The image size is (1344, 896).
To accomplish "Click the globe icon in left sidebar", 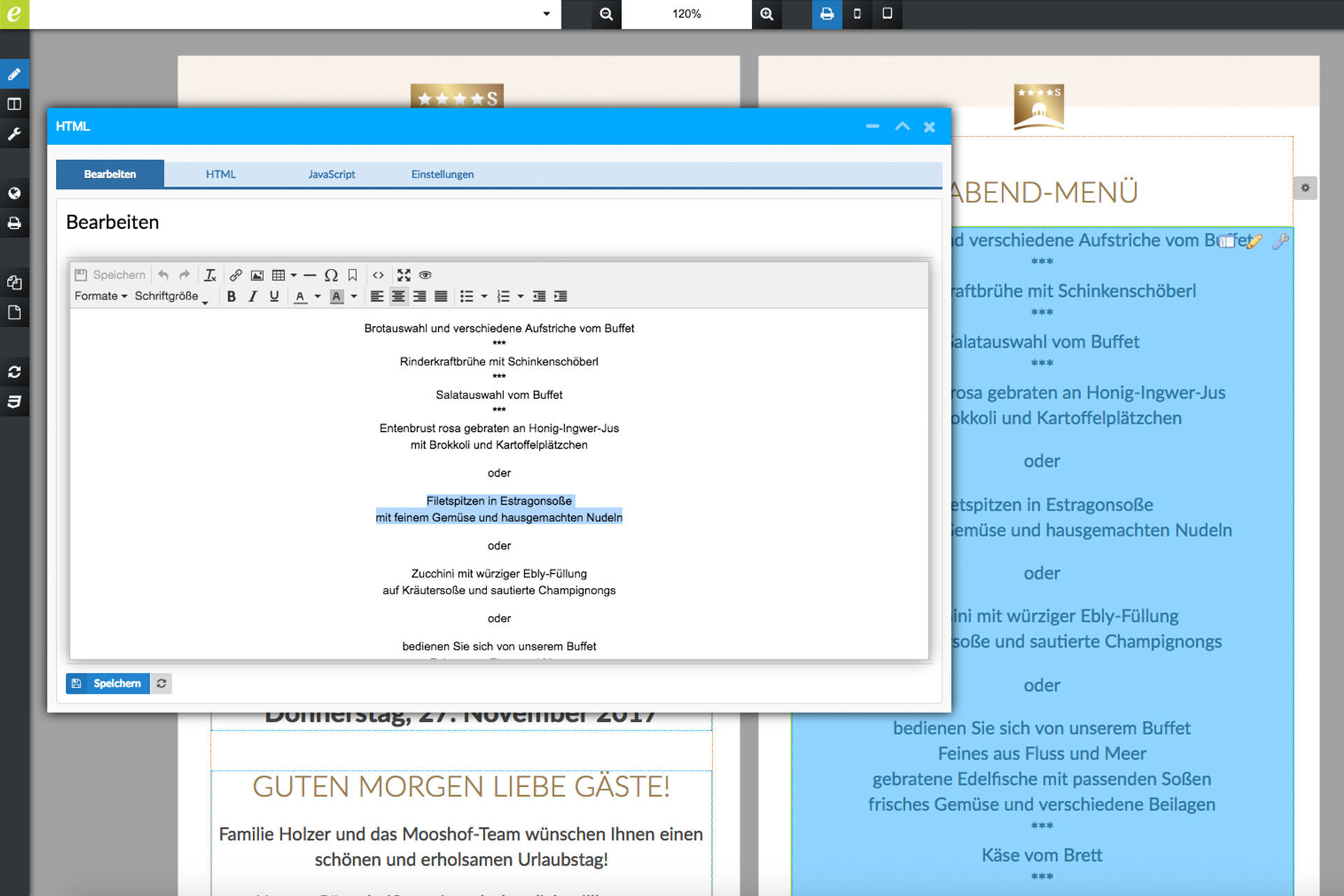I will (14, 193).
